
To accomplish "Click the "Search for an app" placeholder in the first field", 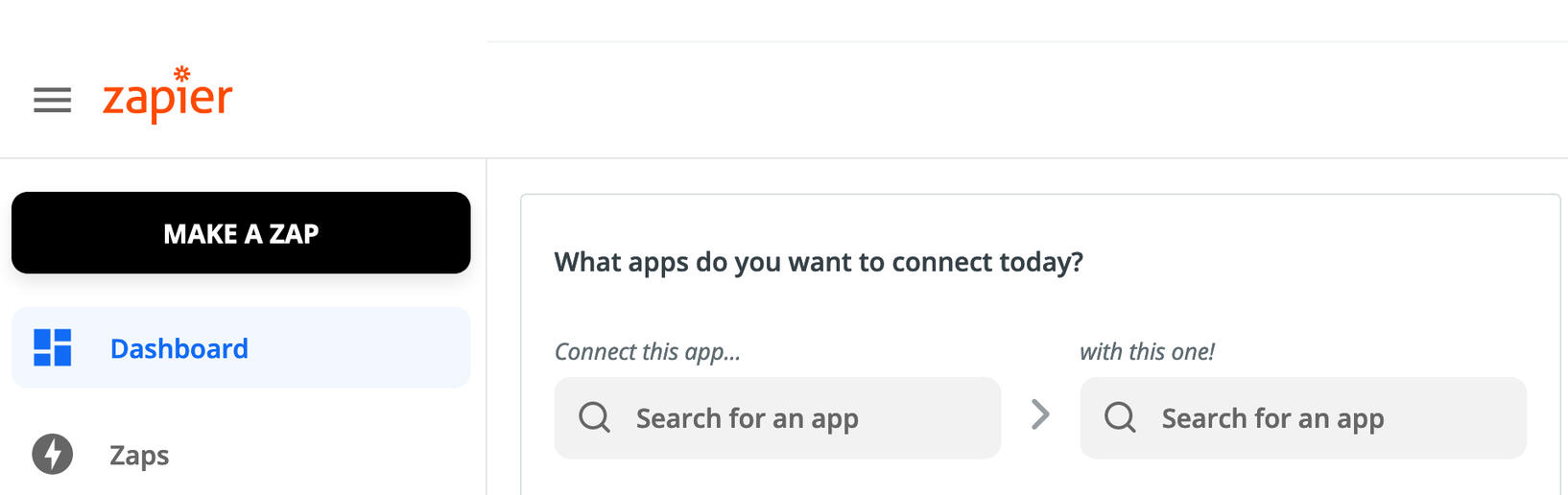I will point(747,418).
